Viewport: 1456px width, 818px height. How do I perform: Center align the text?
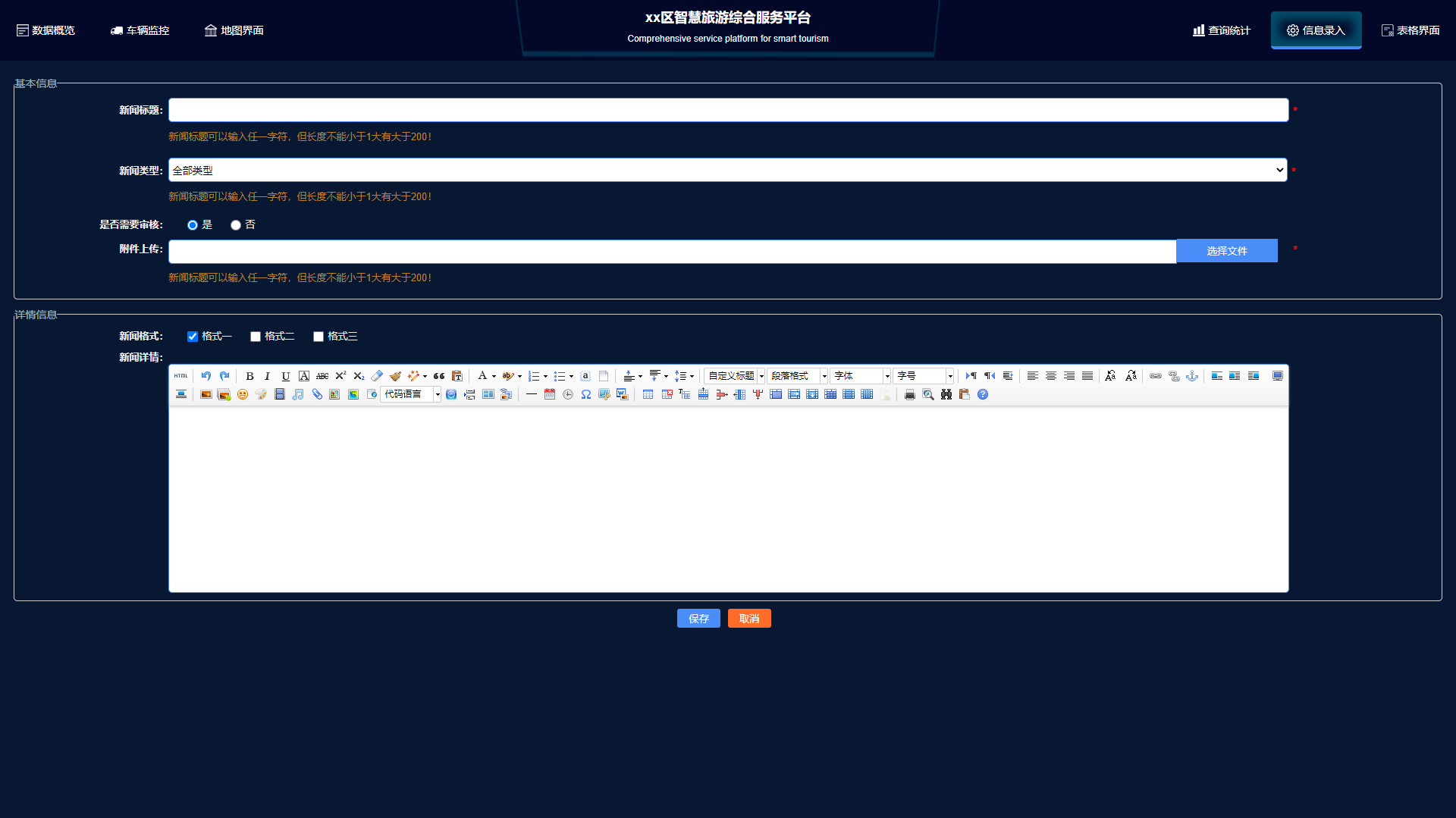click(1051, 376)
